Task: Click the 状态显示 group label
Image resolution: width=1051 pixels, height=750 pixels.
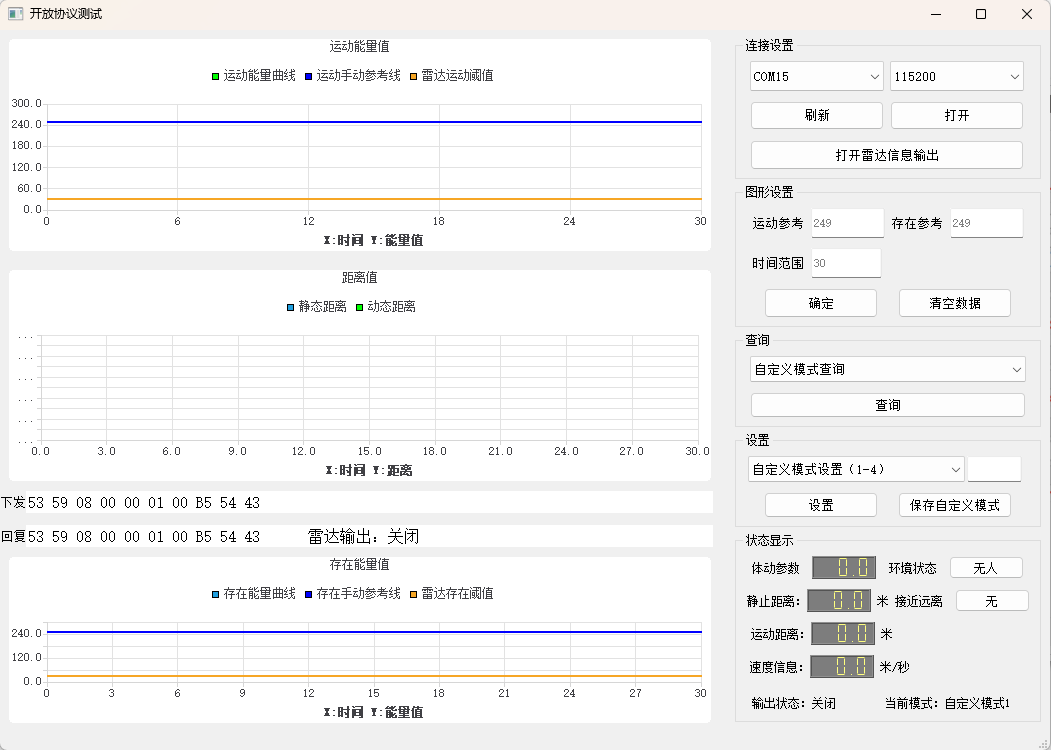Action: point(769,540)
